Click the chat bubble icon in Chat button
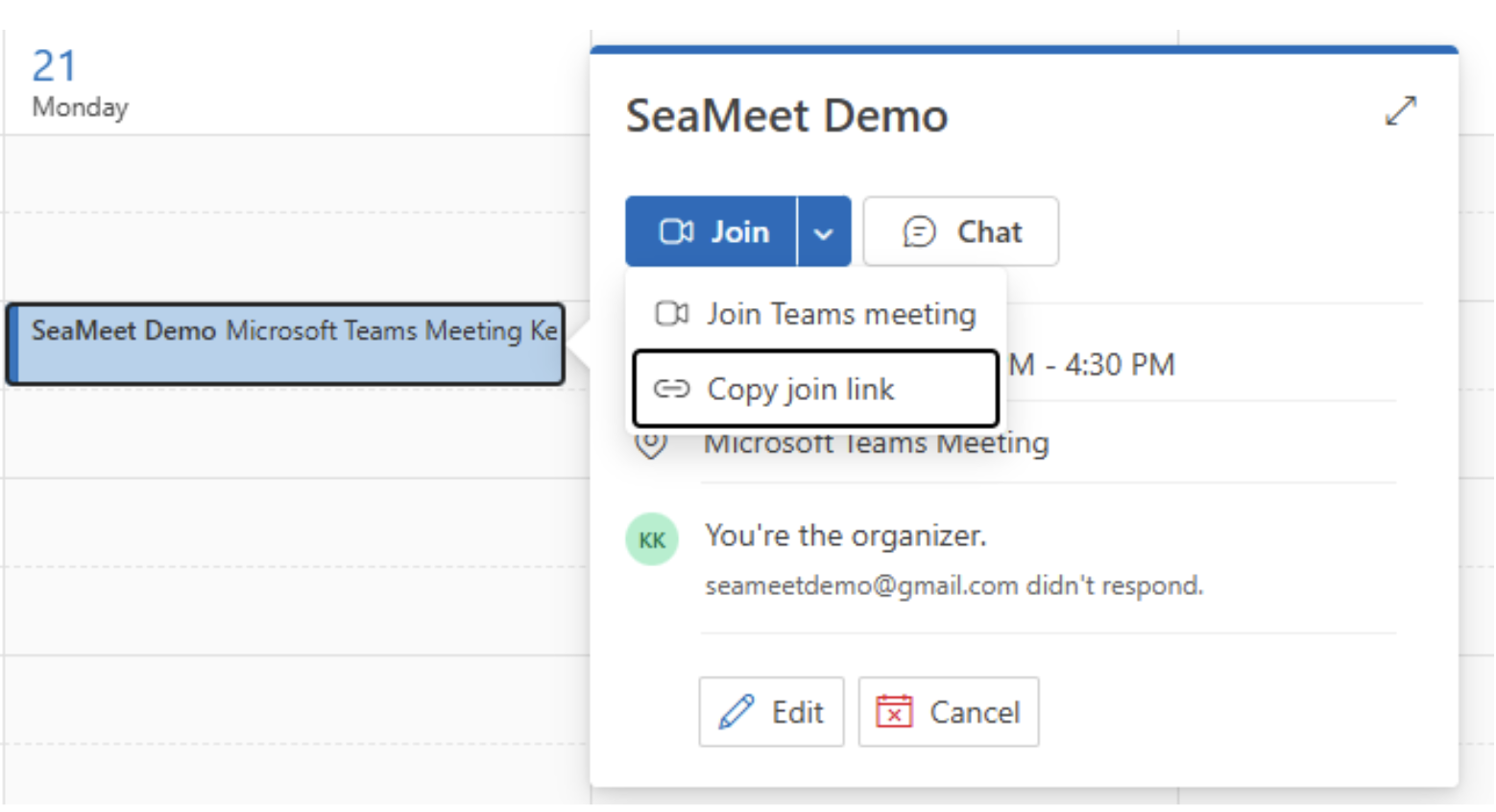The height and width of the screenshot is (812, 1496). coord(919,231)
